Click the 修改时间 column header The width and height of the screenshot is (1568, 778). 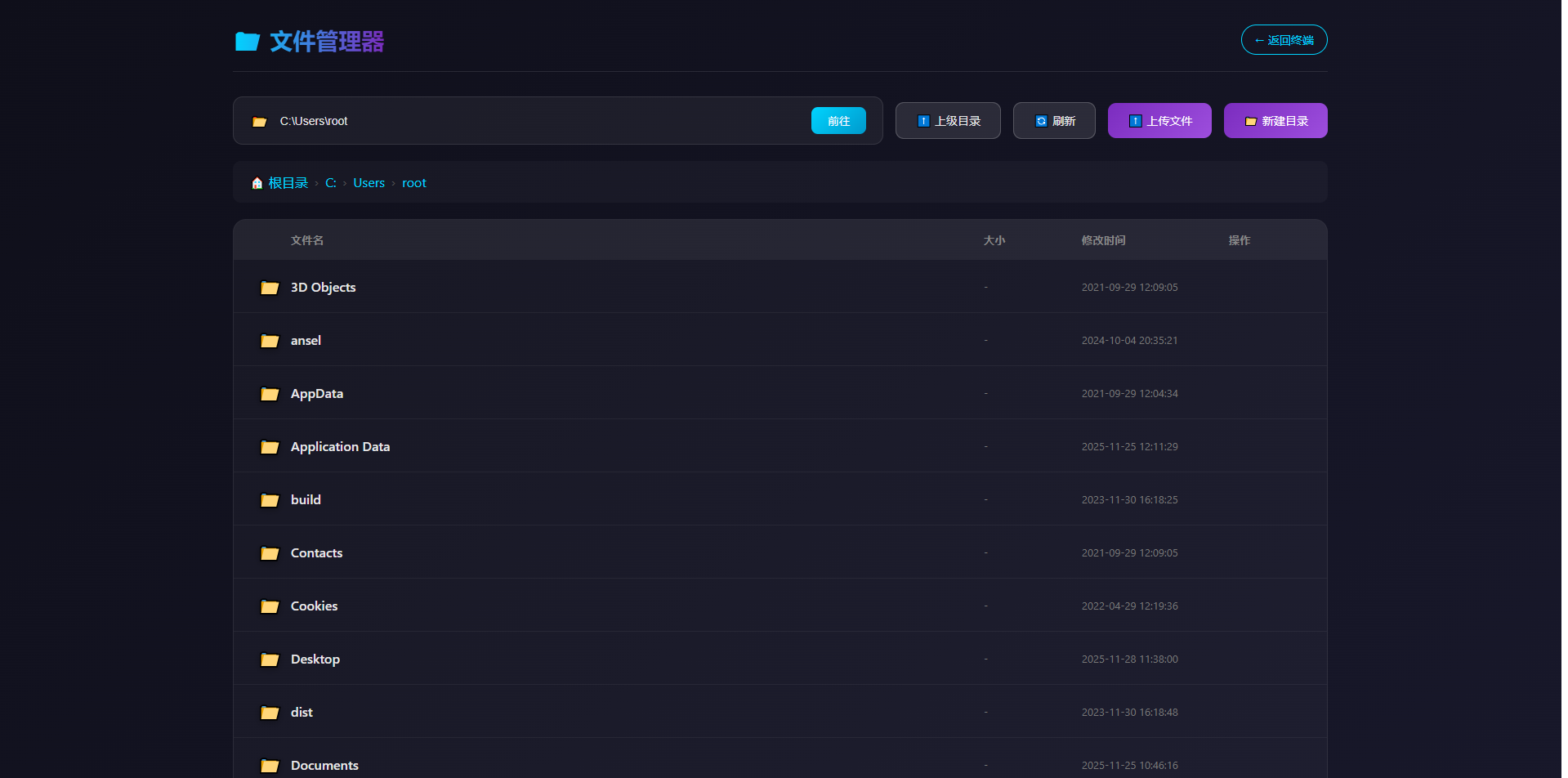(1104, 240)
